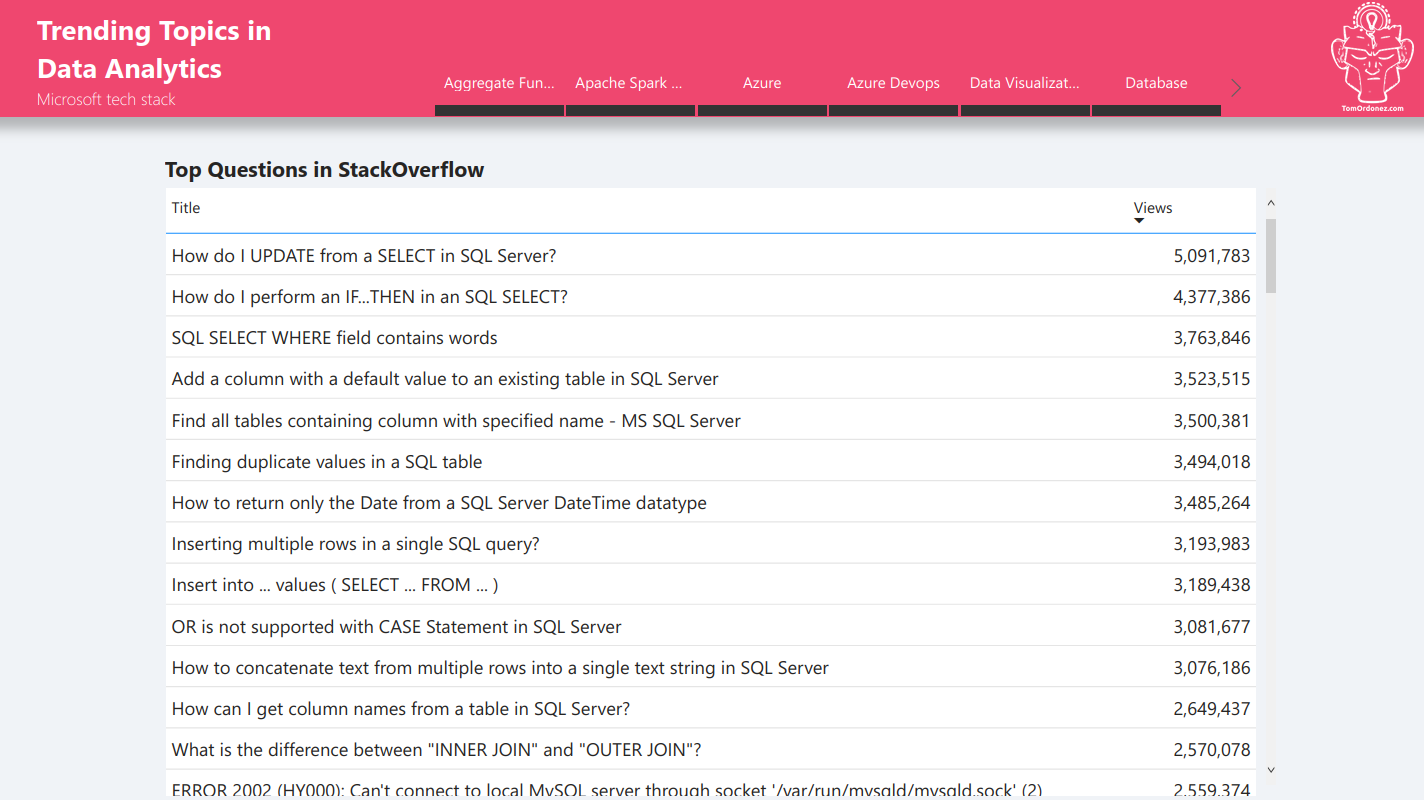The image size is (1424, 800).
Task: Select row Find all tables containing column
Action: click(711, 420)
